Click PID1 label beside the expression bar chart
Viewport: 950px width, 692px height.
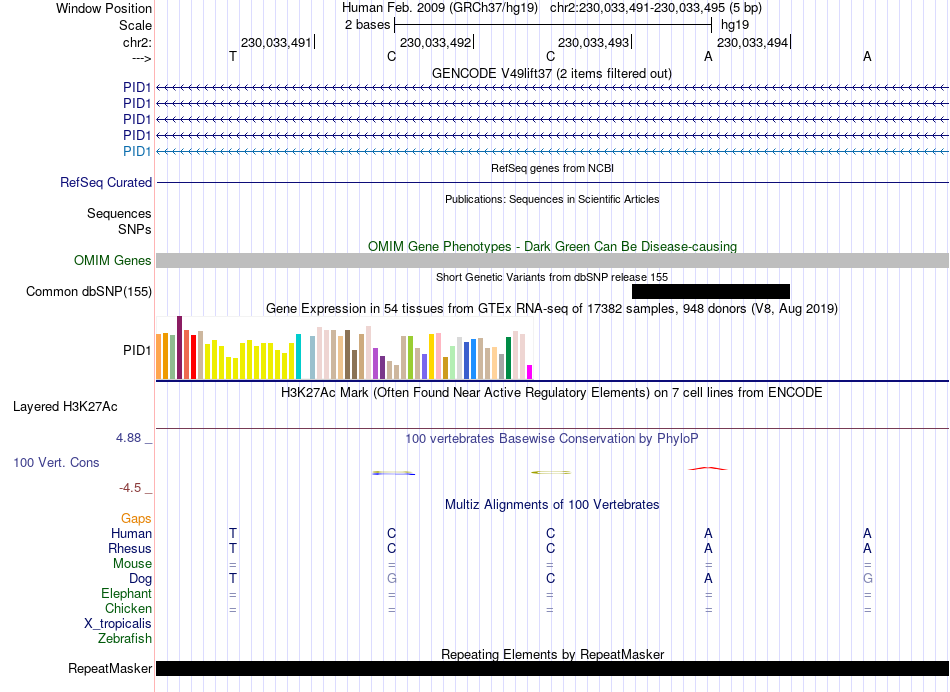pyautogui.click(x=136, y=350)
